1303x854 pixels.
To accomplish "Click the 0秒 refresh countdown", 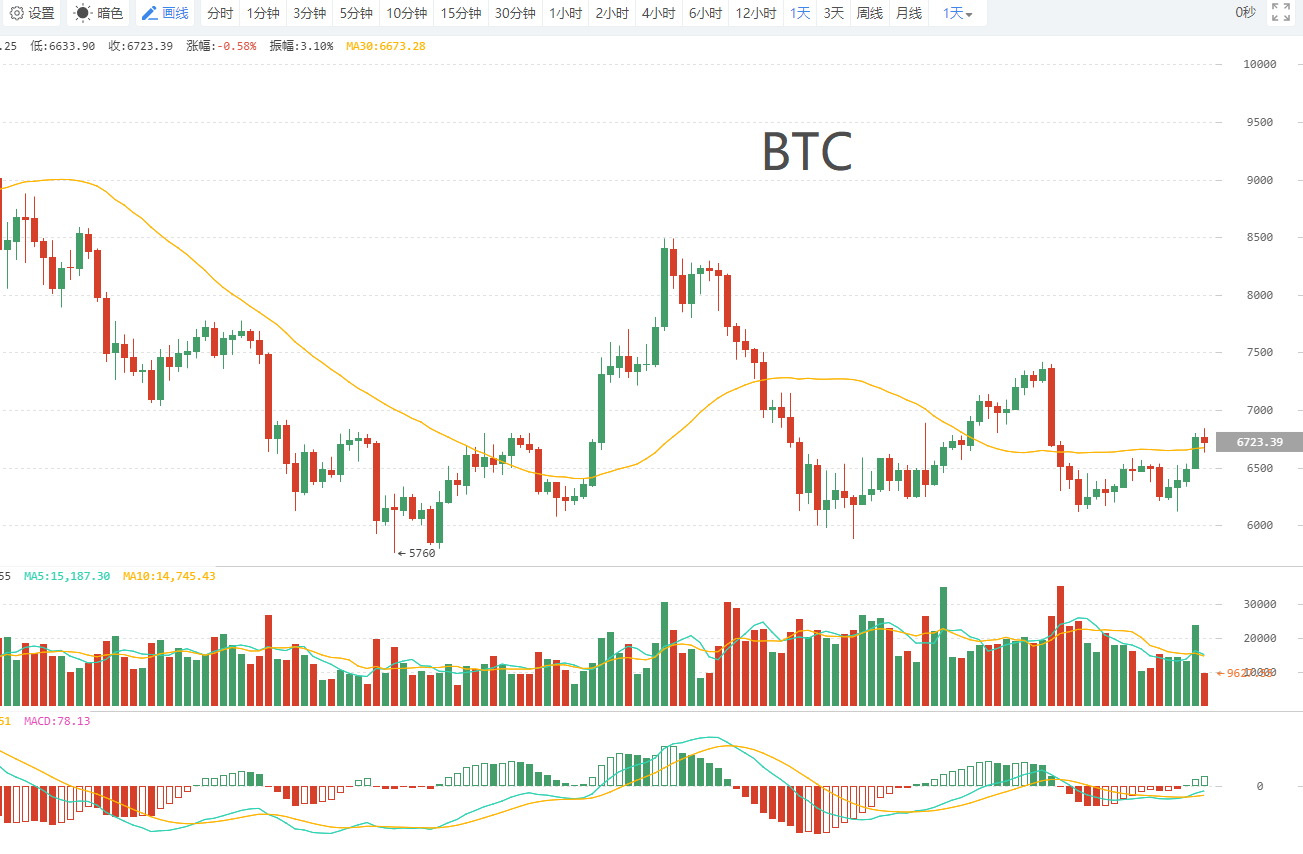I will (x=1245, y=13).
